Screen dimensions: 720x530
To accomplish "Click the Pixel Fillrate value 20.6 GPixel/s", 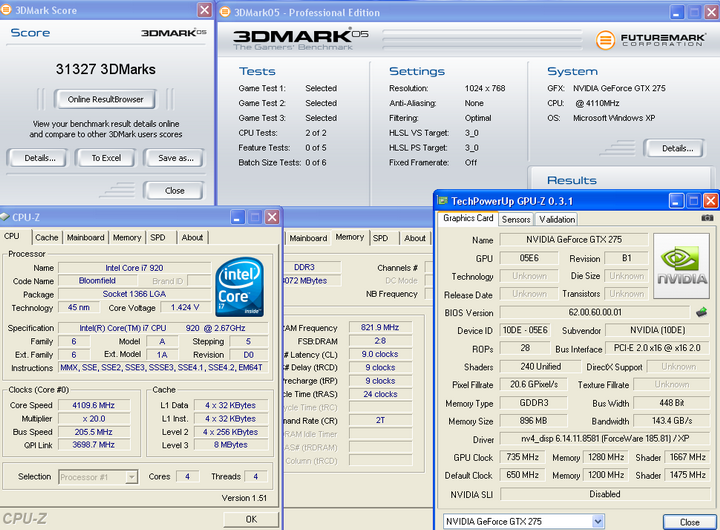I will [534, 384].
